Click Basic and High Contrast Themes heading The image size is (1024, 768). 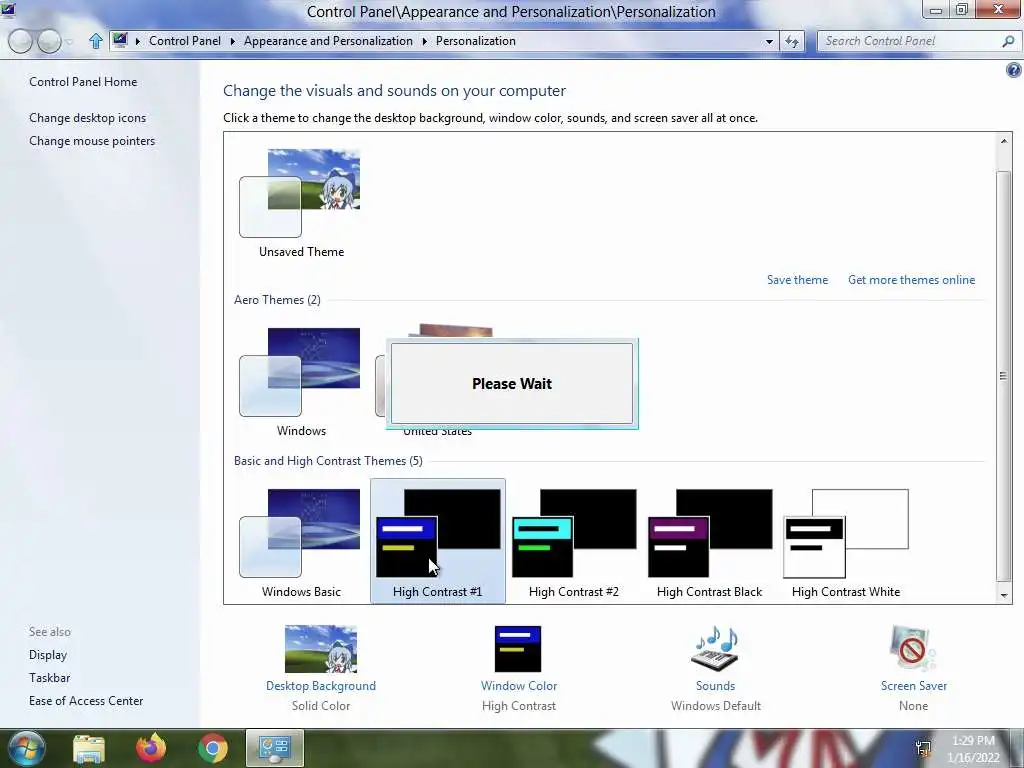(328, 460)
